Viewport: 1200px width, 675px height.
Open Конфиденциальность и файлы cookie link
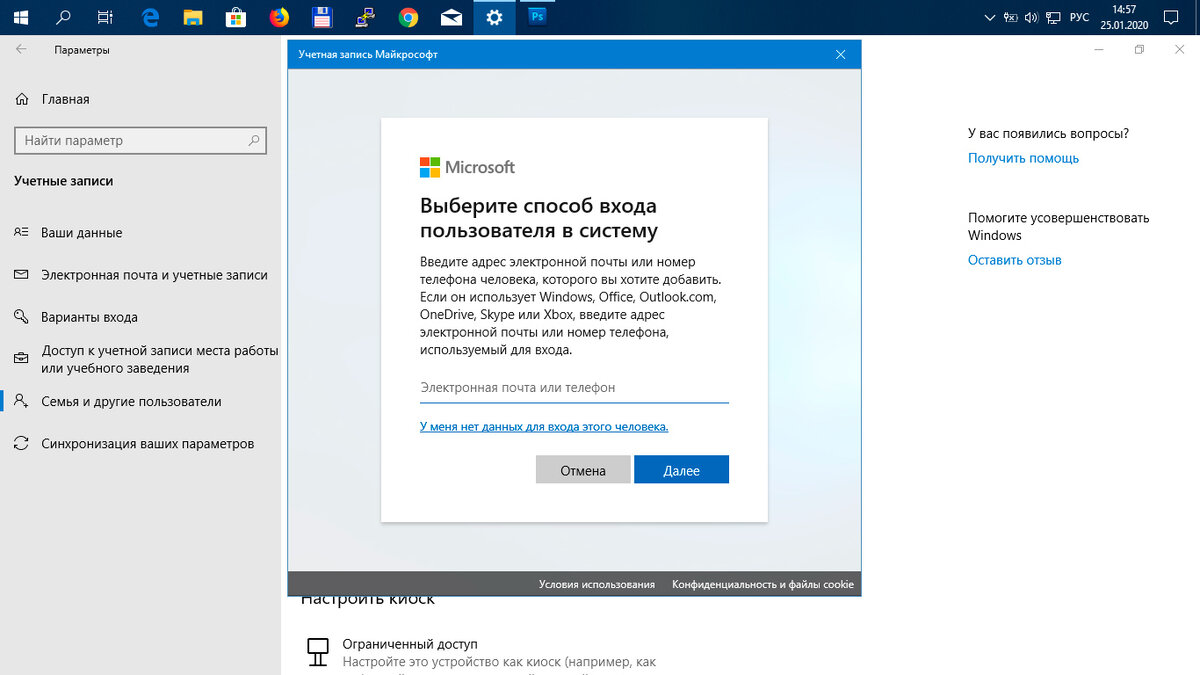pyautogui.click(x=763, y=584)
